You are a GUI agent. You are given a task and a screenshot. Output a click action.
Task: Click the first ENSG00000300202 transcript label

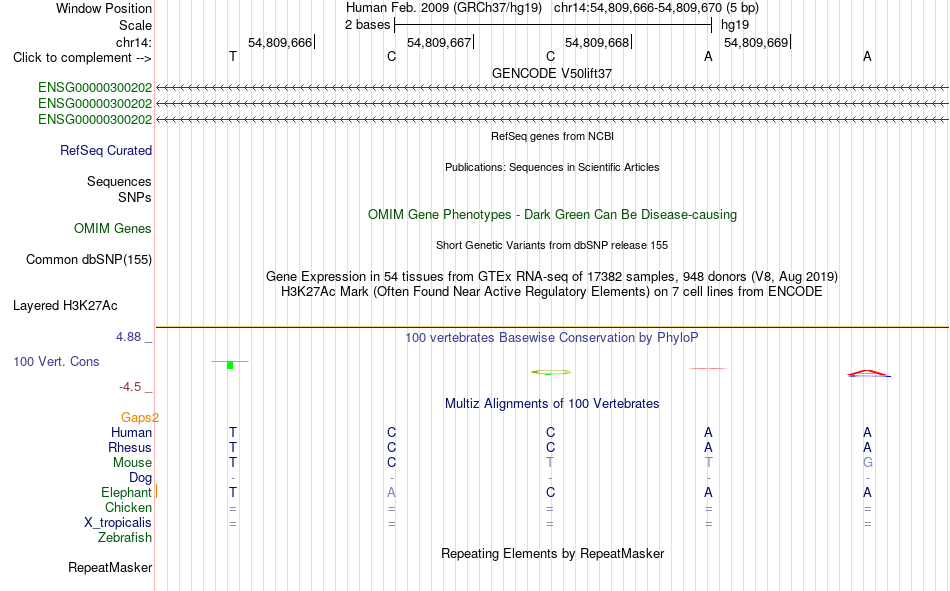[x=95, y=88]
